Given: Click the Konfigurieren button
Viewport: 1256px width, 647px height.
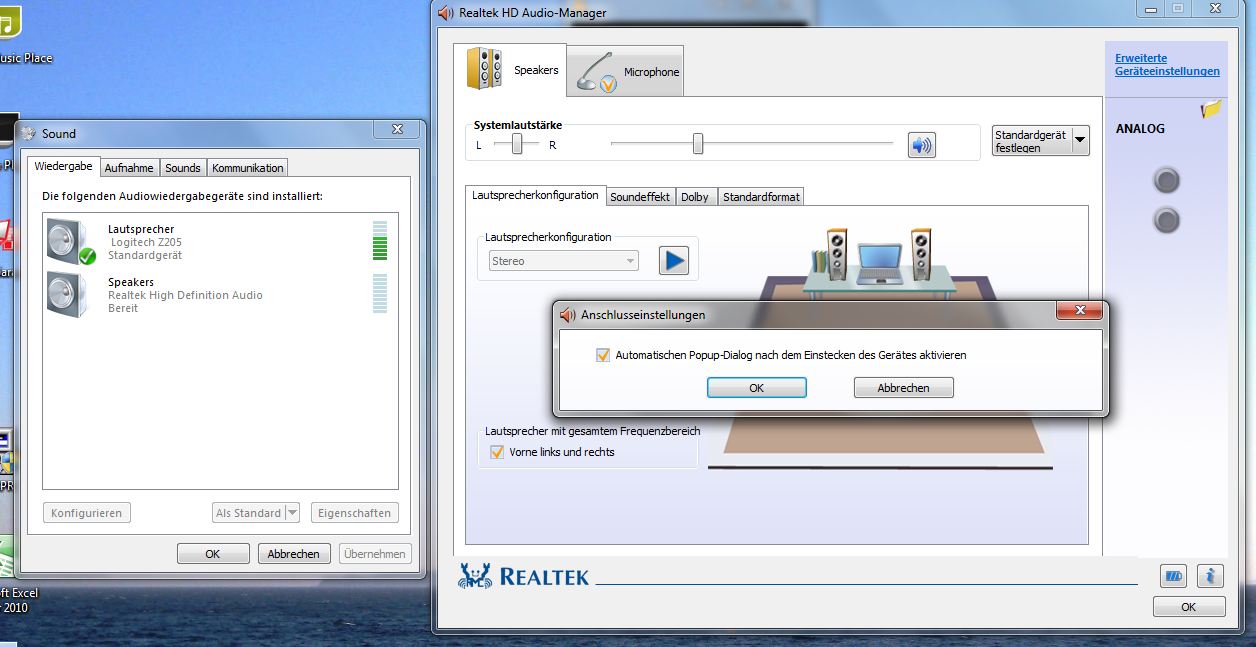Looking at the screenshot, I should (x=87, y=513).
